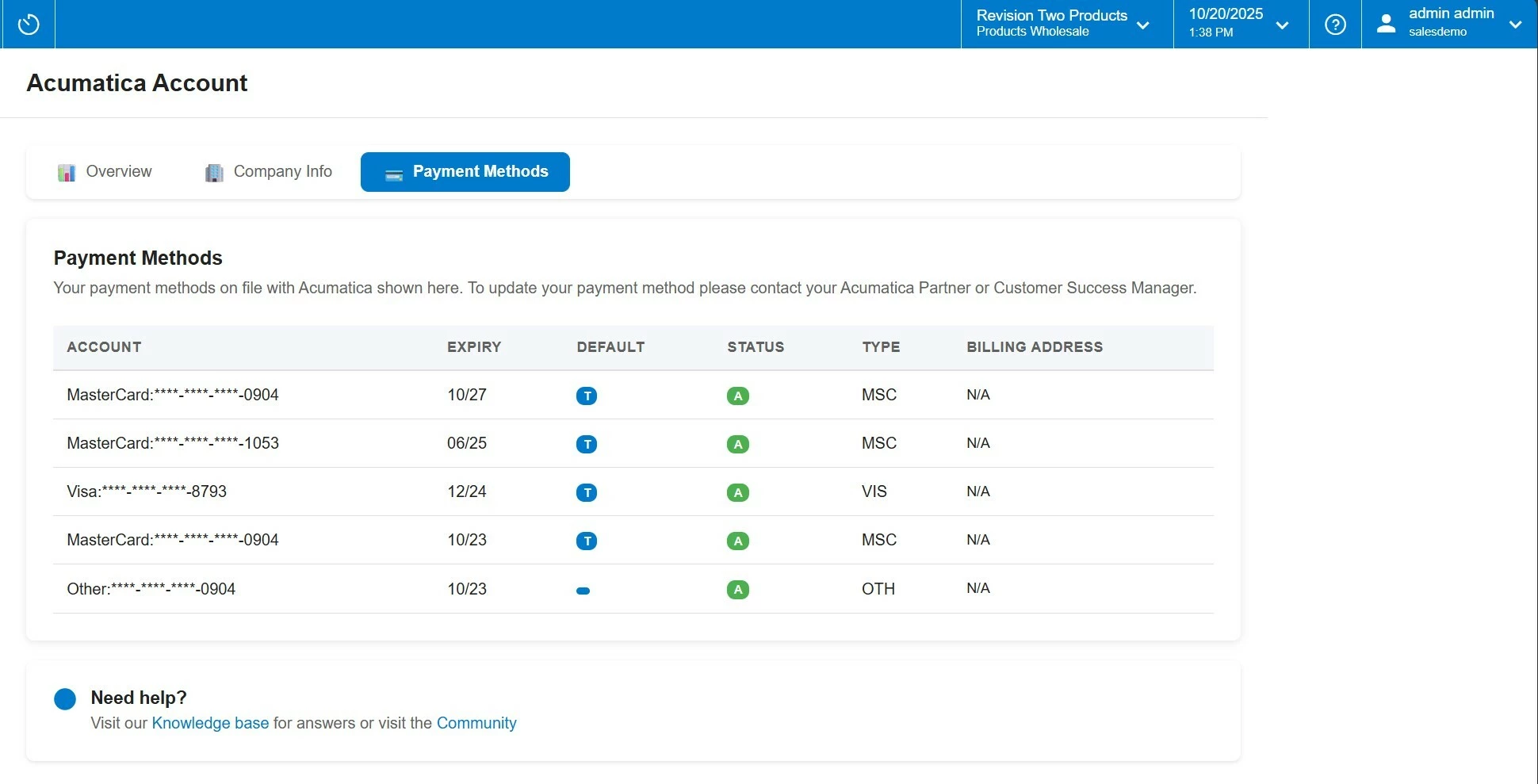The height and width of the screenshot is (784, 1538).
Task: Open the help question mark icon
Action: (1335, 25)
